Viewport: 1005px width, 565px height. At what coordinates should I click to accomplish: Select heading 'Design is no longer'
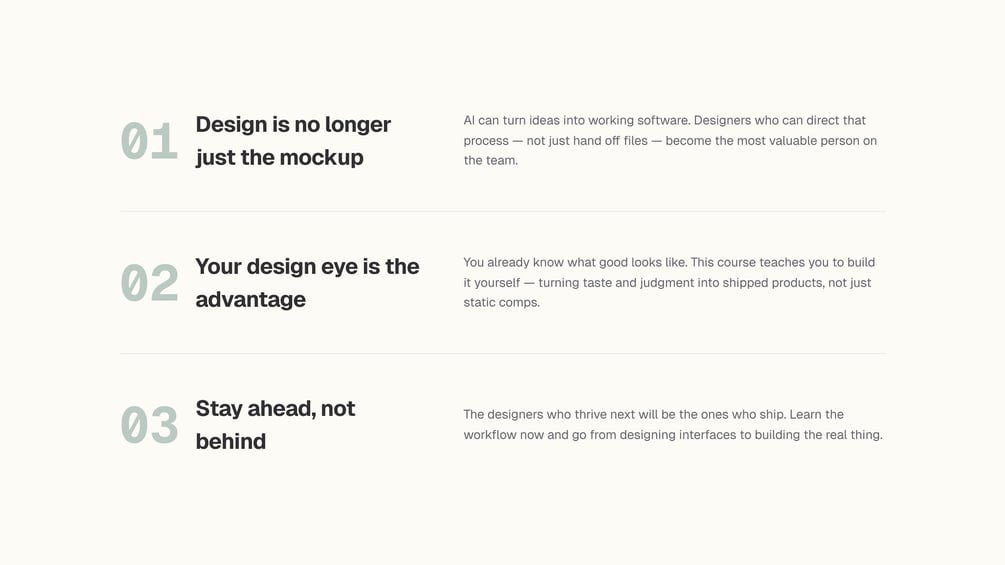tap(293, 125)
